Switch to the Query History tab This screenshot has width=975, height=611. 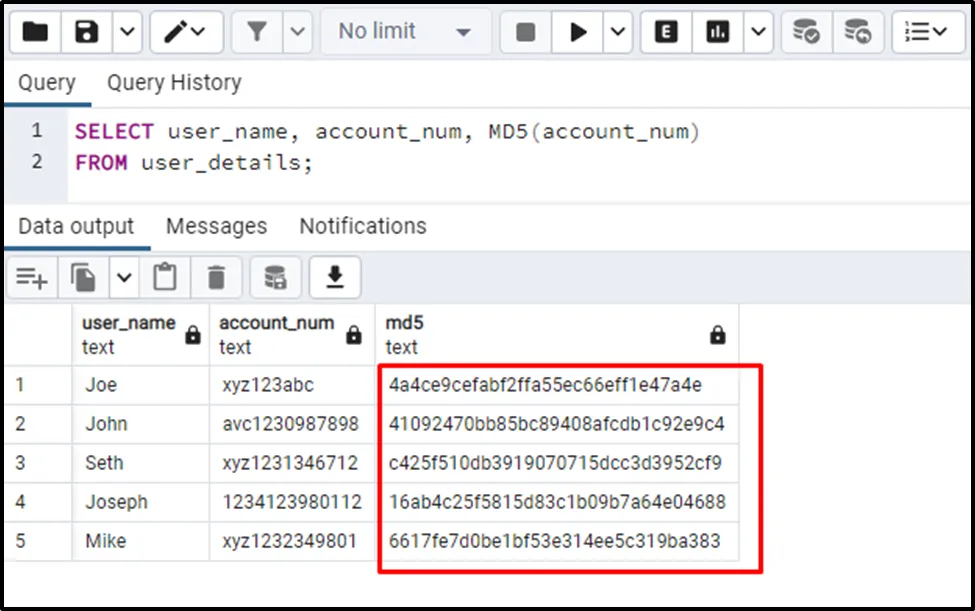(x=174, y=82)
